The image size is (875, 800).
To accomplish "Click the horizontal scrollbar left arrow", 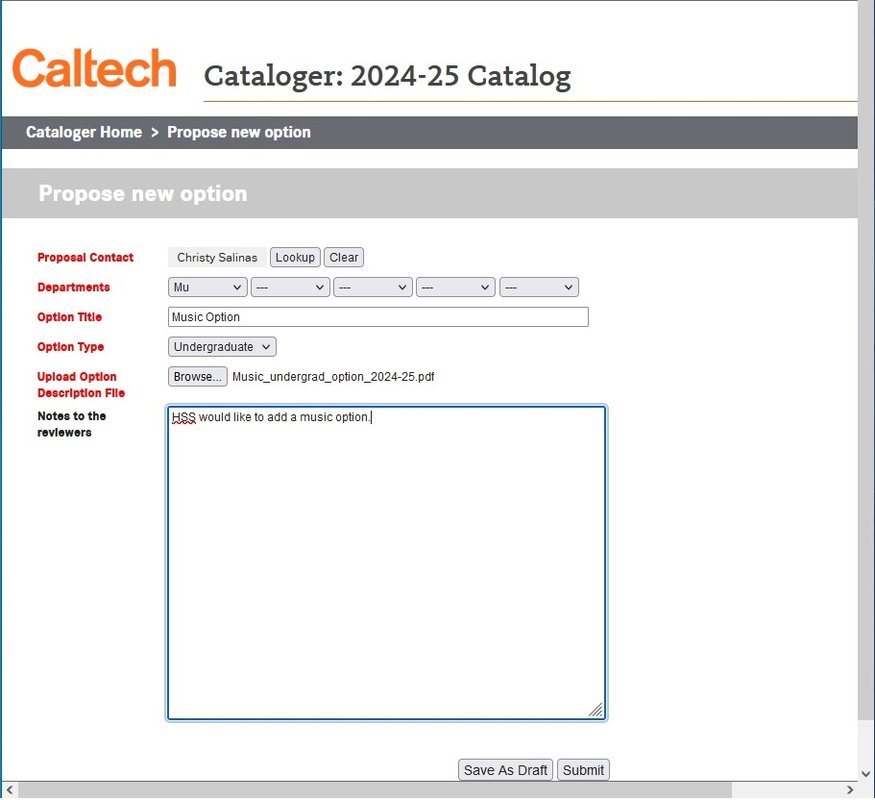I will [9, 791].
